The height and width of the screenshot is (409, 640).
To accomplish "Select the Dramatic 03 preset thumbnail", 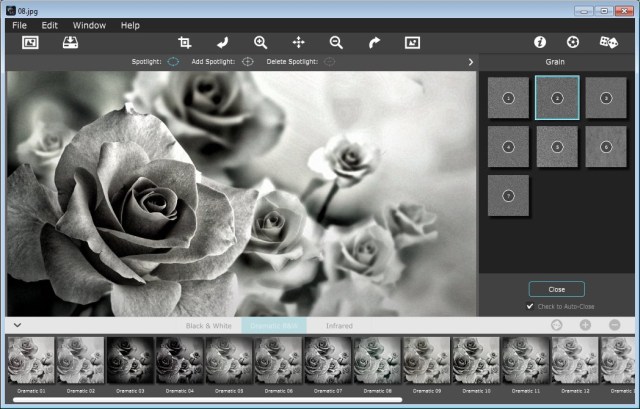I will point(129,359).
